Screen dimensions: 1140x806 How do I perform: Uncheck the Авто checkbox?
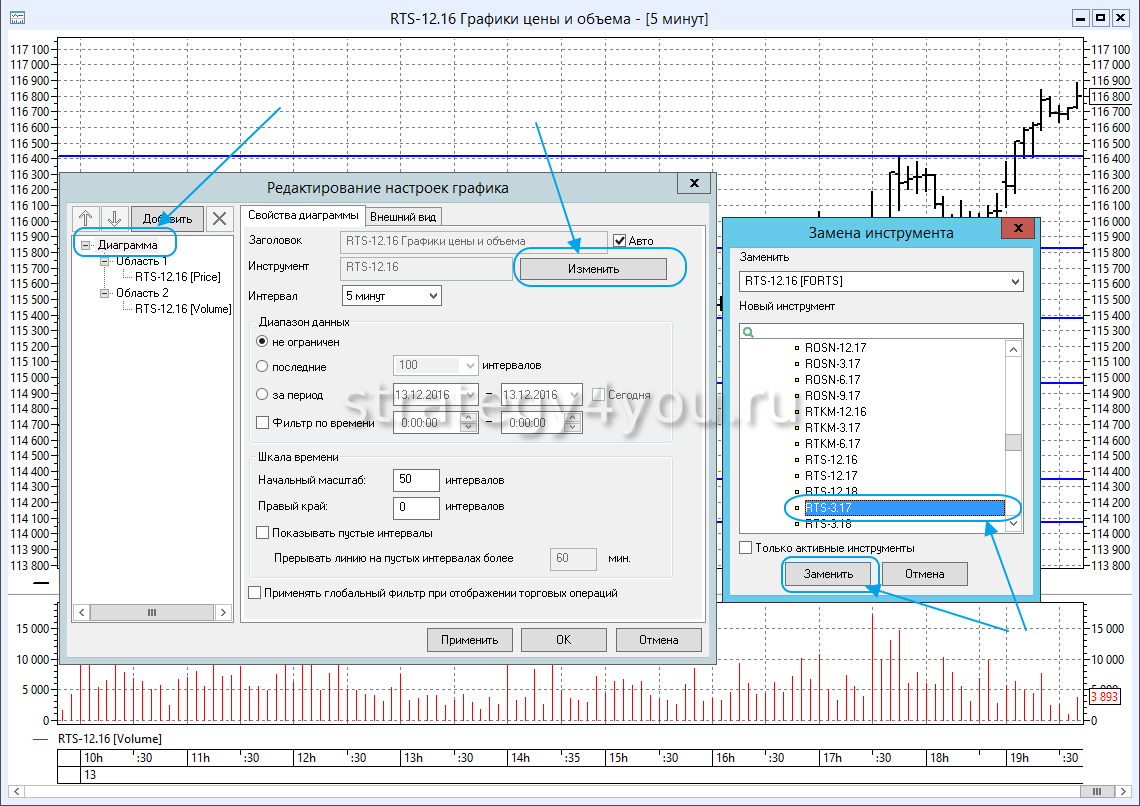tap(620, 241)
